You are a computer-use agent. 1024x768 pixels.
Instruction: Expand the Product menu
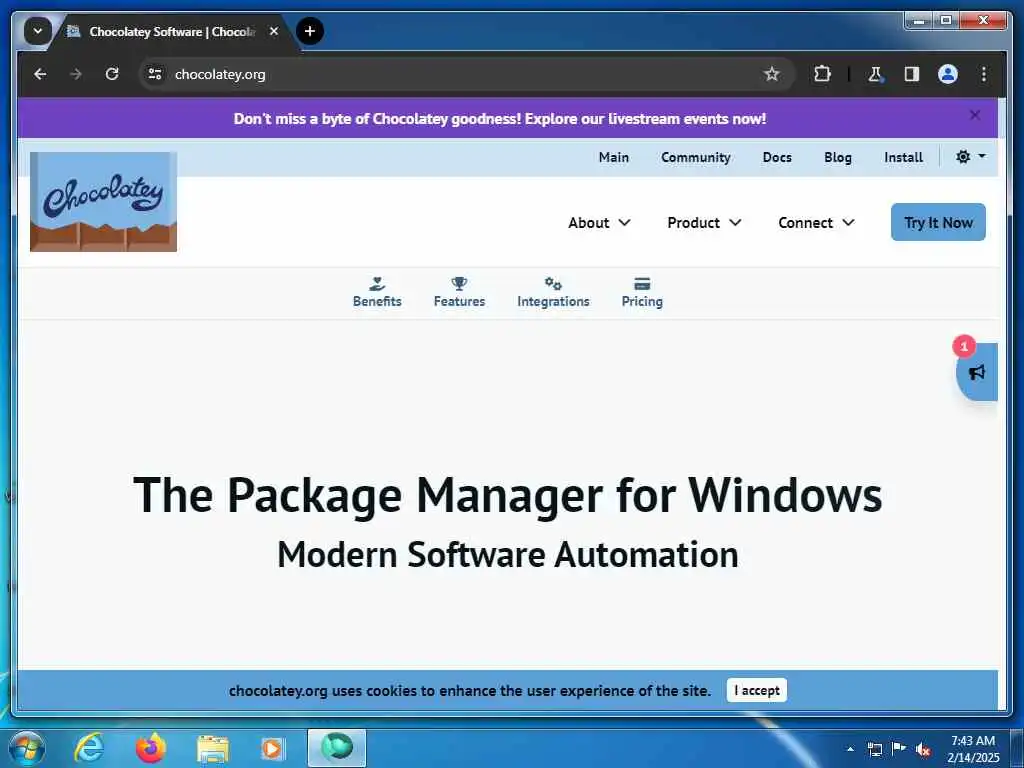tap(704, 223)
